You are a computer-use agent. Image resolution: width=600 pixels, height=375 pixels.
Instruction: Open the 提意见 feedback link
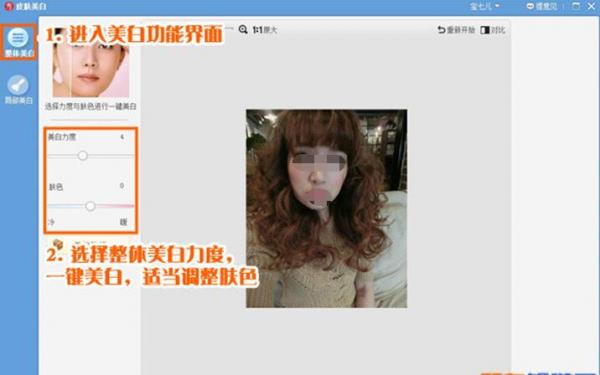coord(542,6)
